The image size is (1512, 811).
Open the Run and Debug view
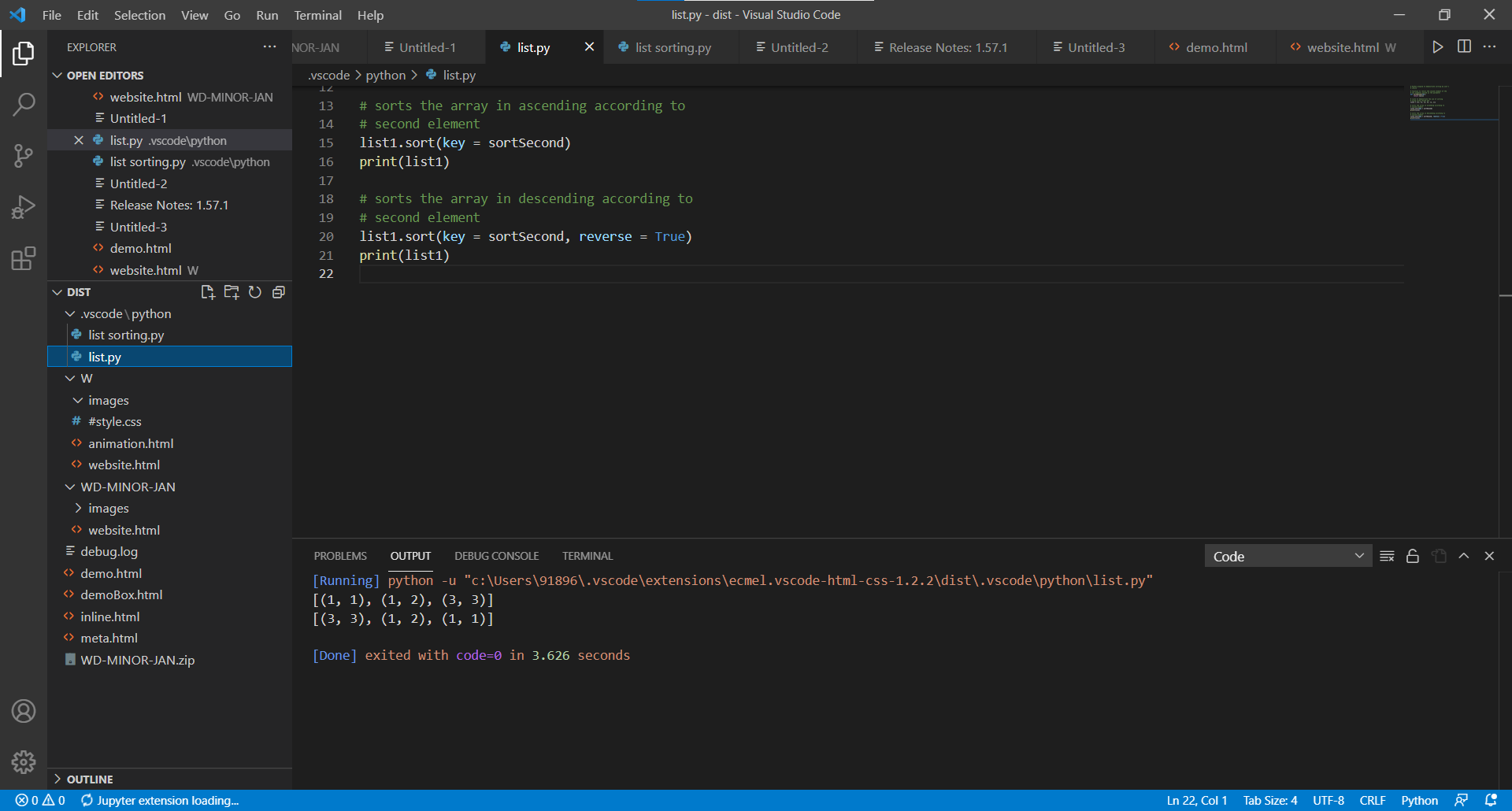point(24,207)
